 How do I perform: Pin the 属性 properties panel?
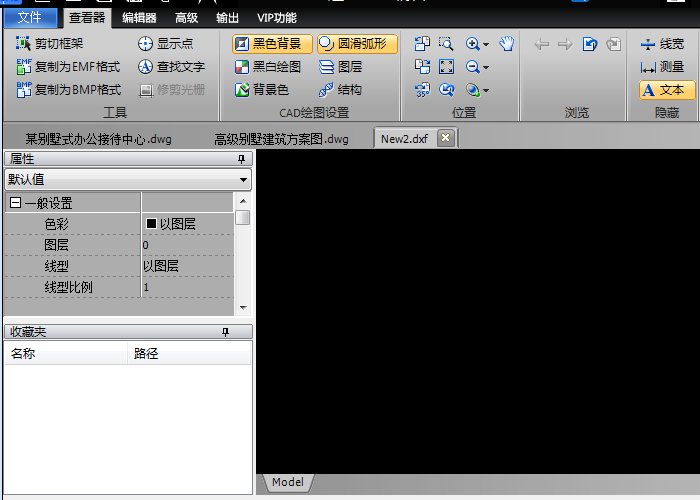pyautogui.click(x=241, y=159)
